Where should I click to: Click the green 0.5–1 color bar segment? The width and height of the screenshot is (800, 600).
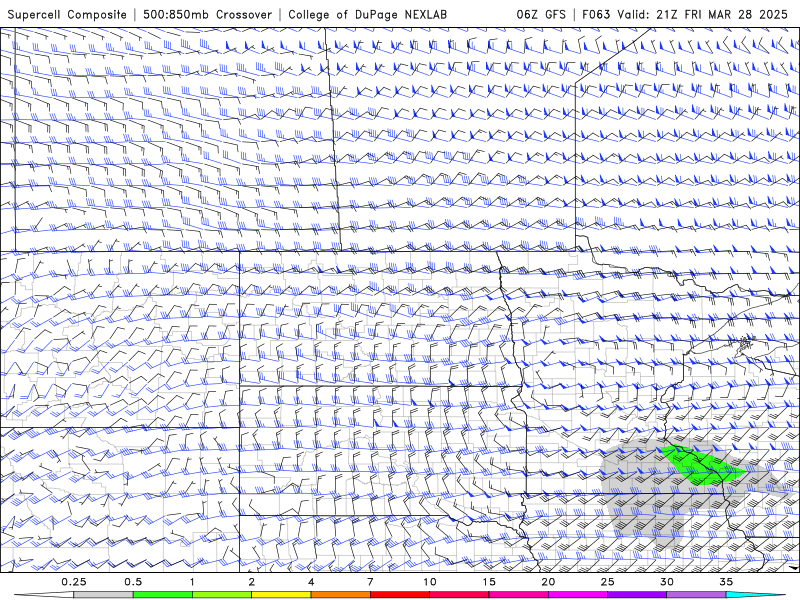coord(163,595)
